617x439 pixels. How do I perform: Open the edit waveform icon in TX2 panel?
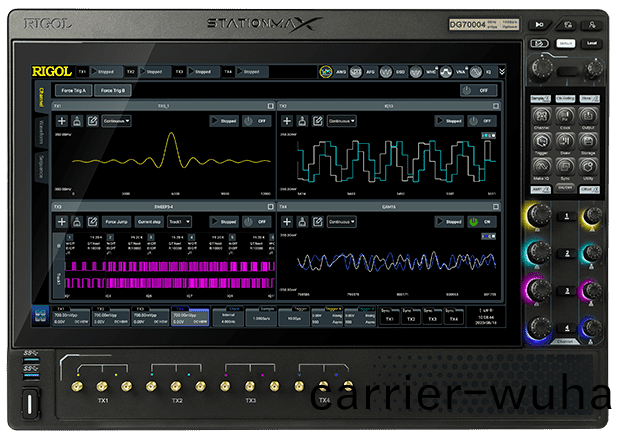[318, 121]
